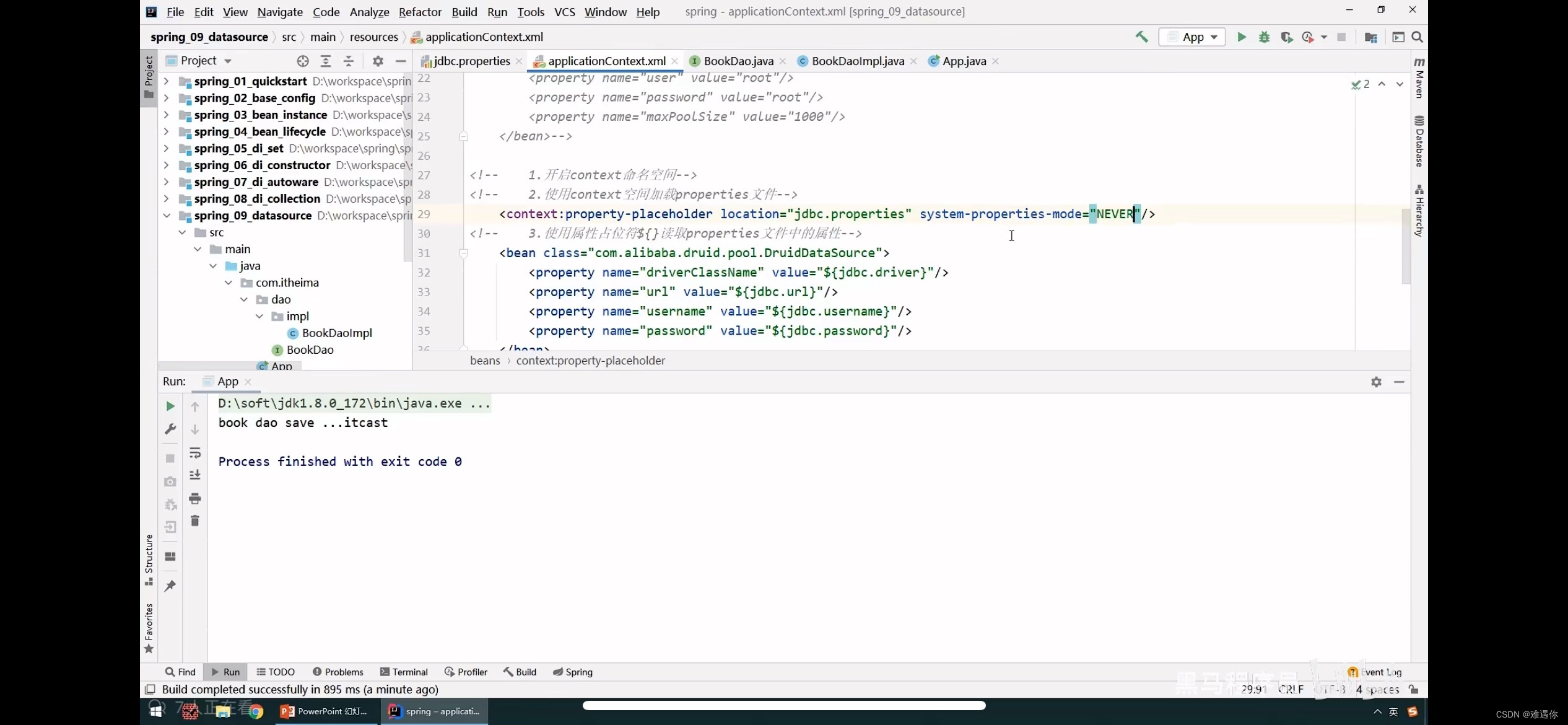Print console output icon

(x=195, y=498)
